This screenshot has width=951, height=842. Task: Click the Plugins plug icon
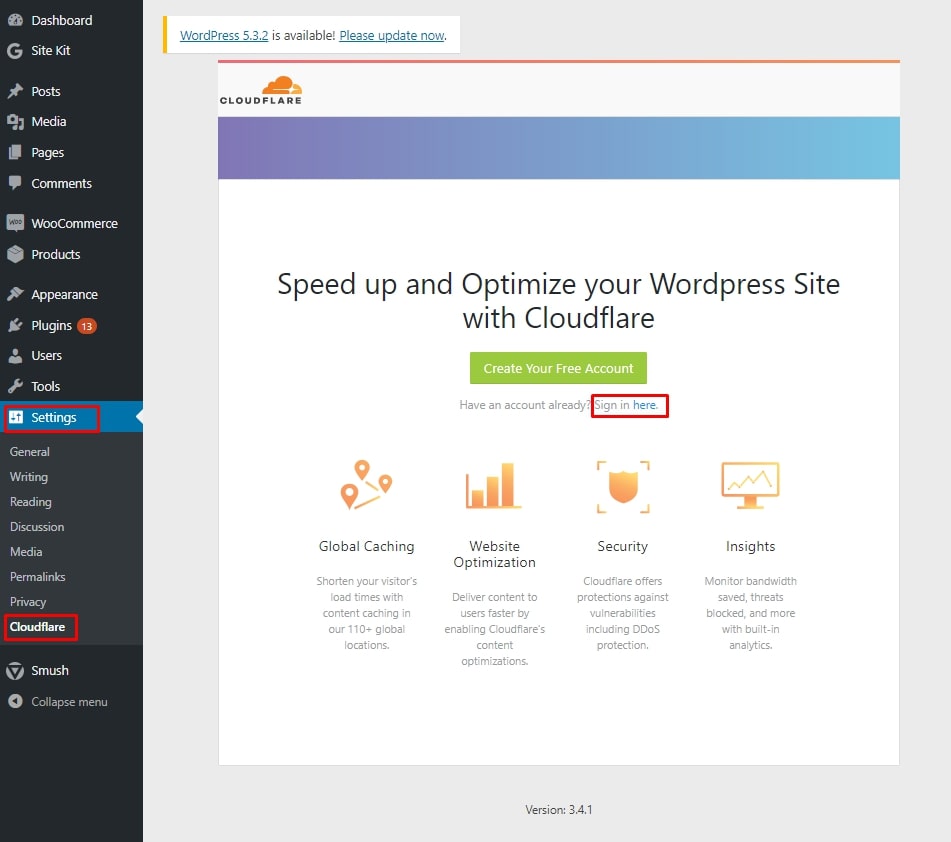[15, 325]
